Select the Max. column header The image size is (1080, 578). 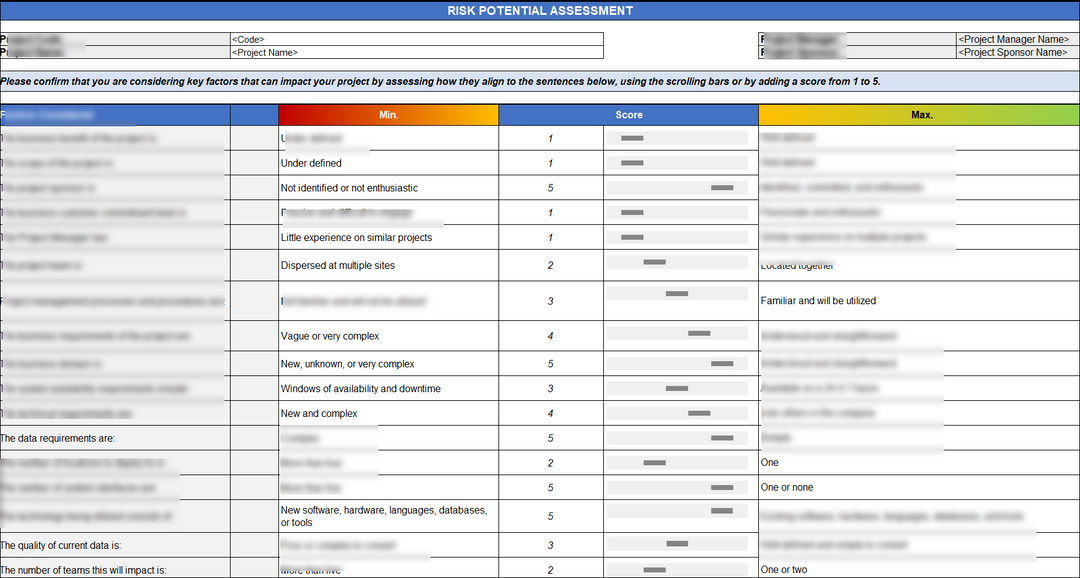coord(920,115)
